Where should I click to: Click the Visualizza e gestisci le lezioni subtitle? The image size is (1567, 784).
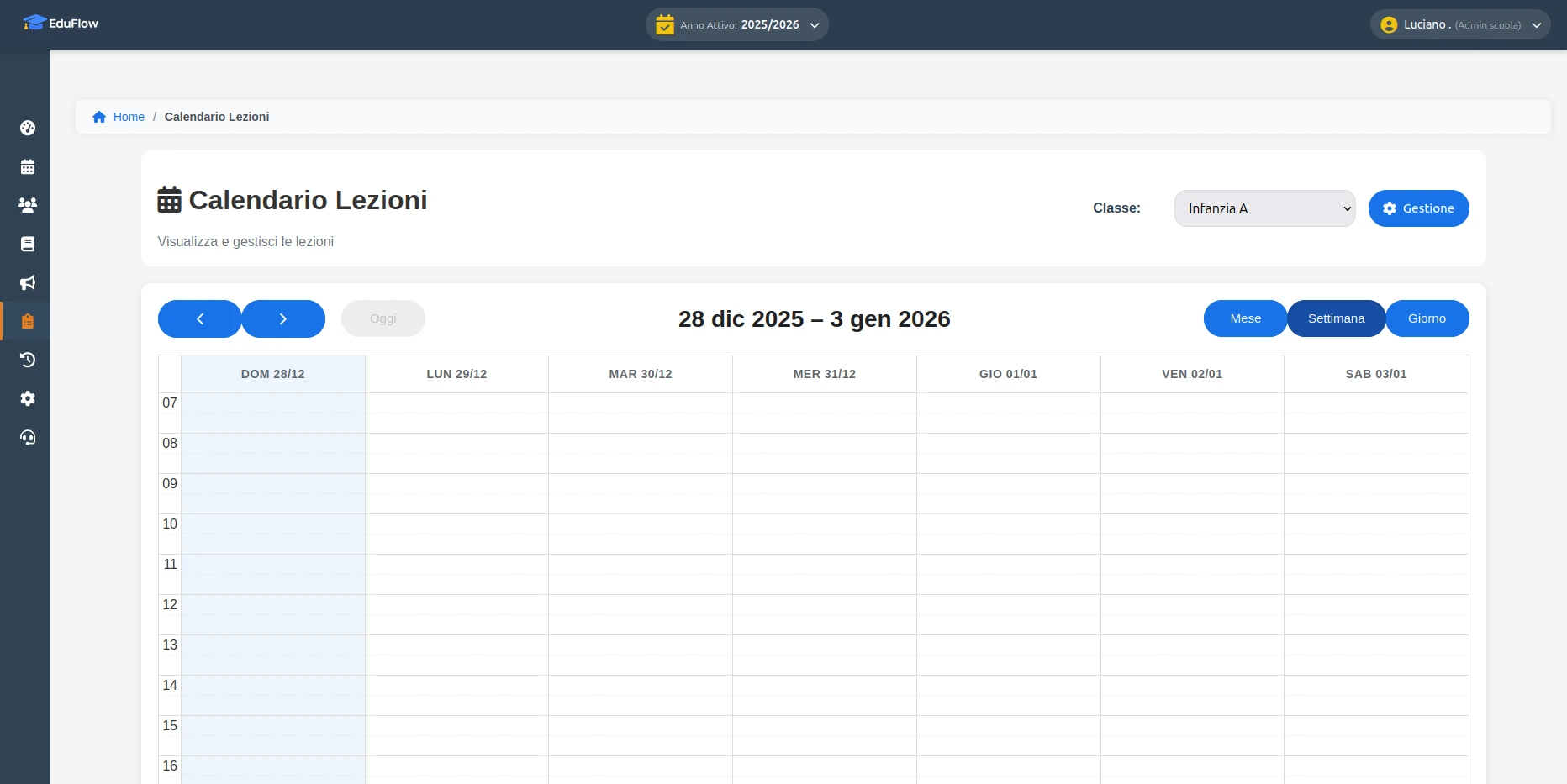(x=245, y=241)
